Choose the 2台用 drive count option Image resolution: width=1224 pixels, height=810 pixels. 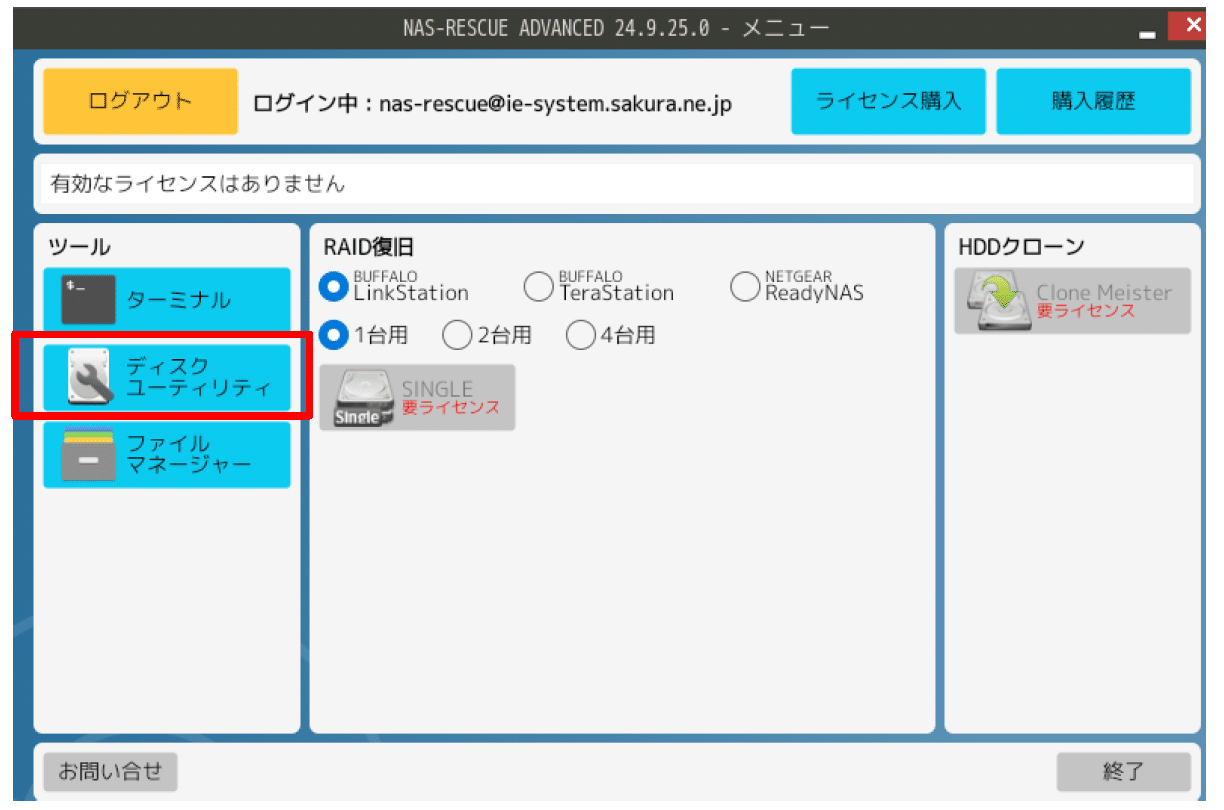(457, 335)
